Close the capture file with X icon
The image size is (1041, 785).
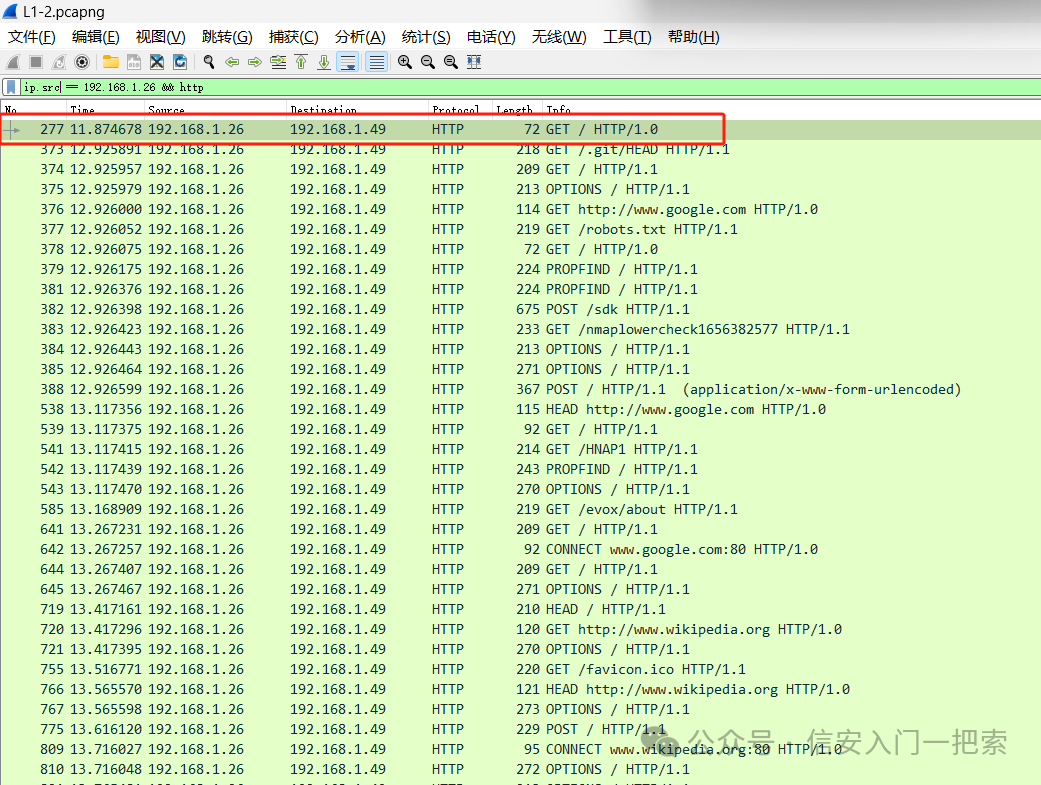(x=157, y=62)
